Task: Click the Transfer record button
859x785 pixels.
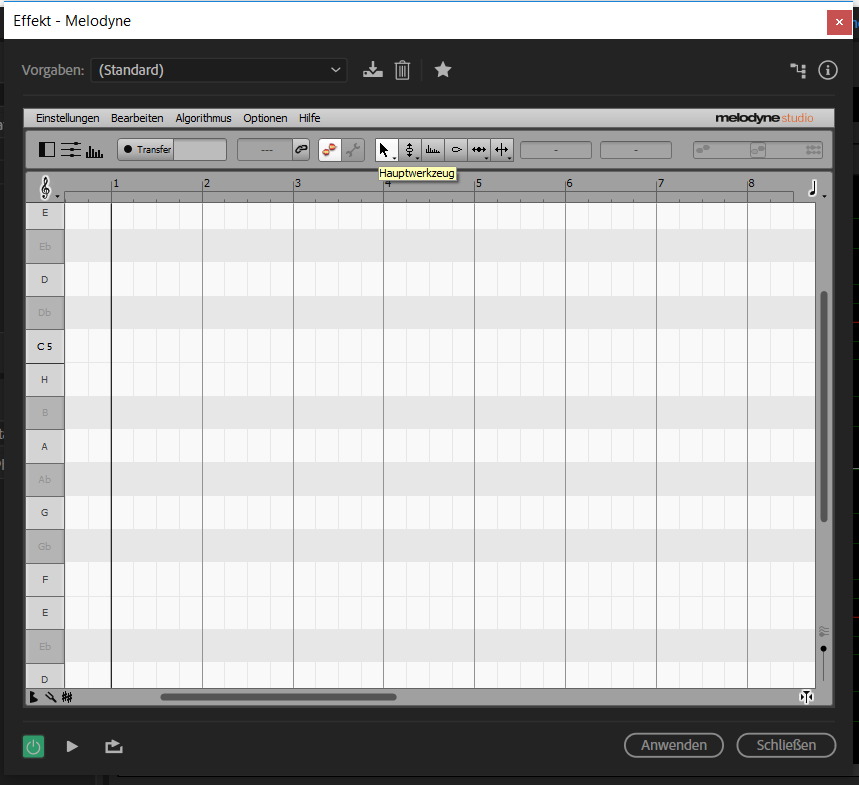Action: (146, 150)
